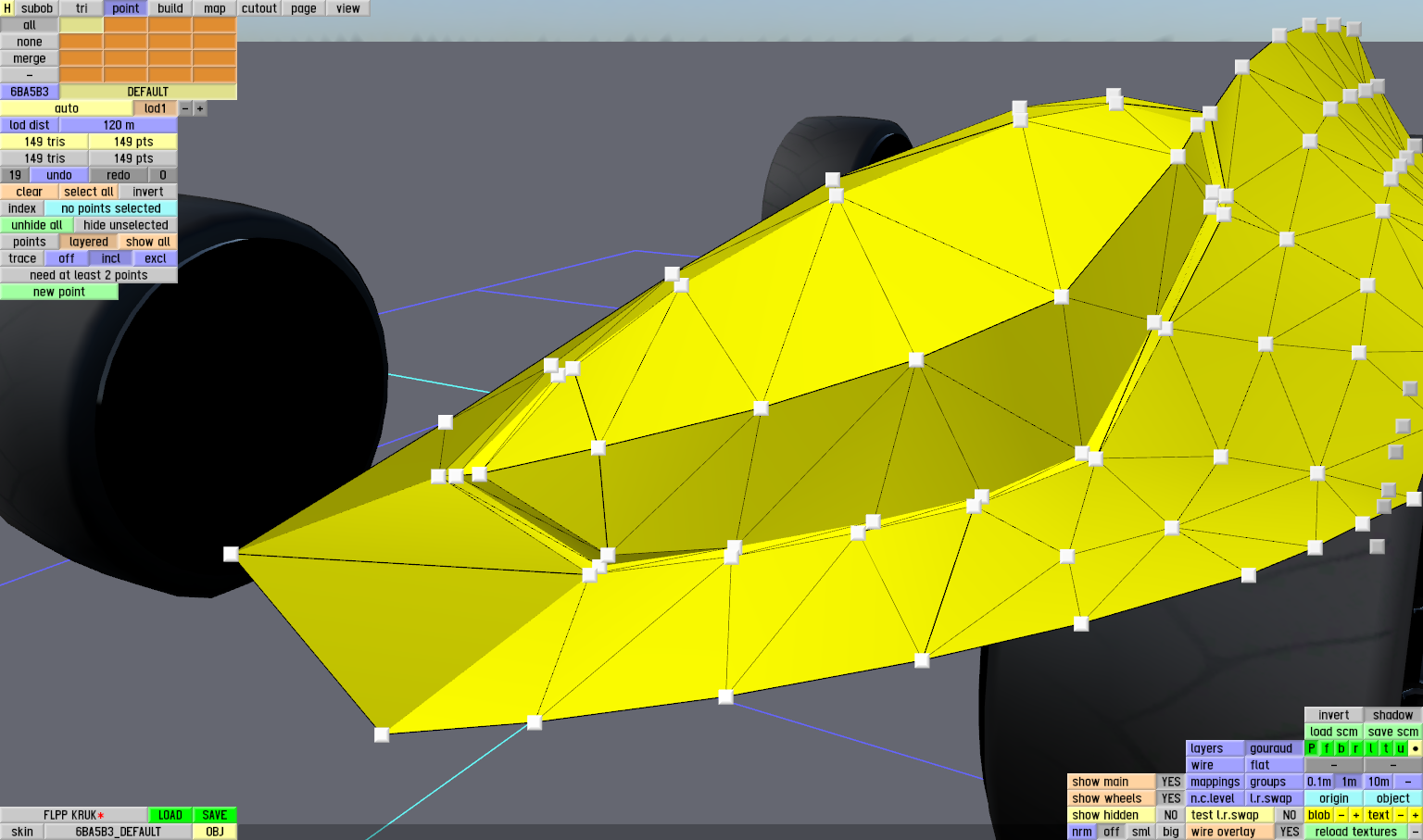The image size is (1423, 840).
Task: Click invert beside select all
Action: point(148,192)
